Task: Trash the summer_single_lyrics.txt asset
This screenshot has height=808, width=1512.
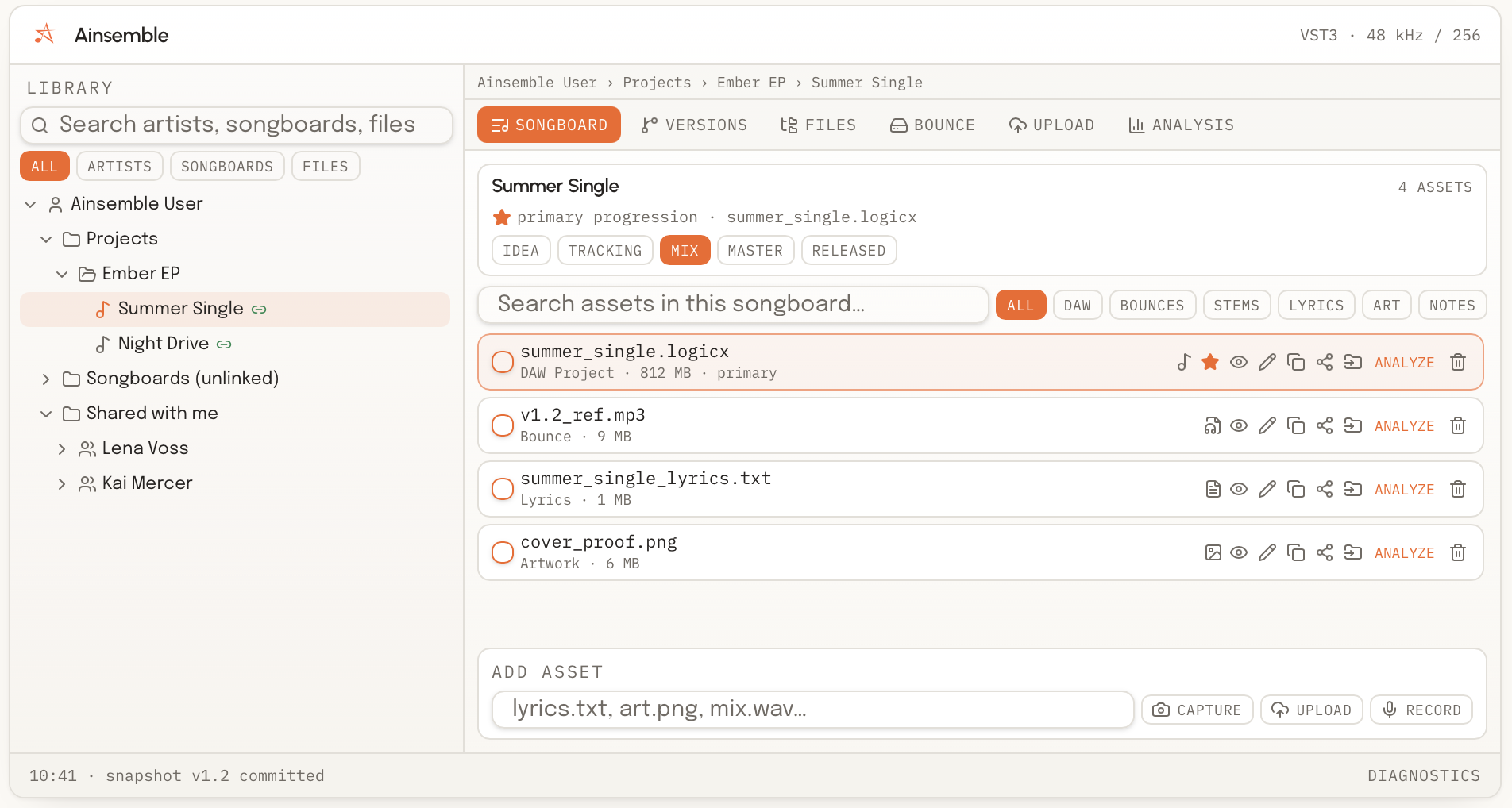Action: click(1458, 490)
